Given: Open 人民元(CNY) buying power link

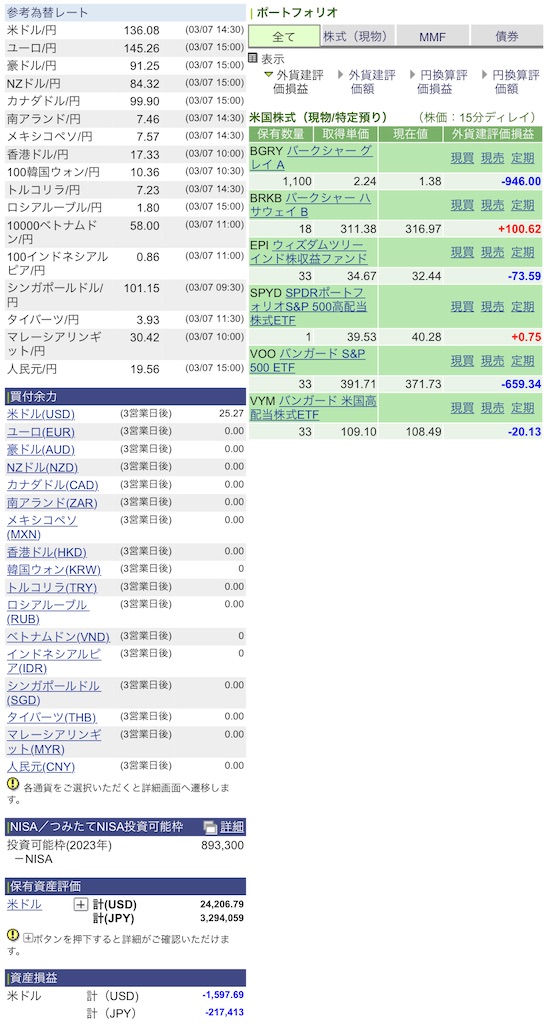Looking at the screenshot, I should click(x=41, y=766).
